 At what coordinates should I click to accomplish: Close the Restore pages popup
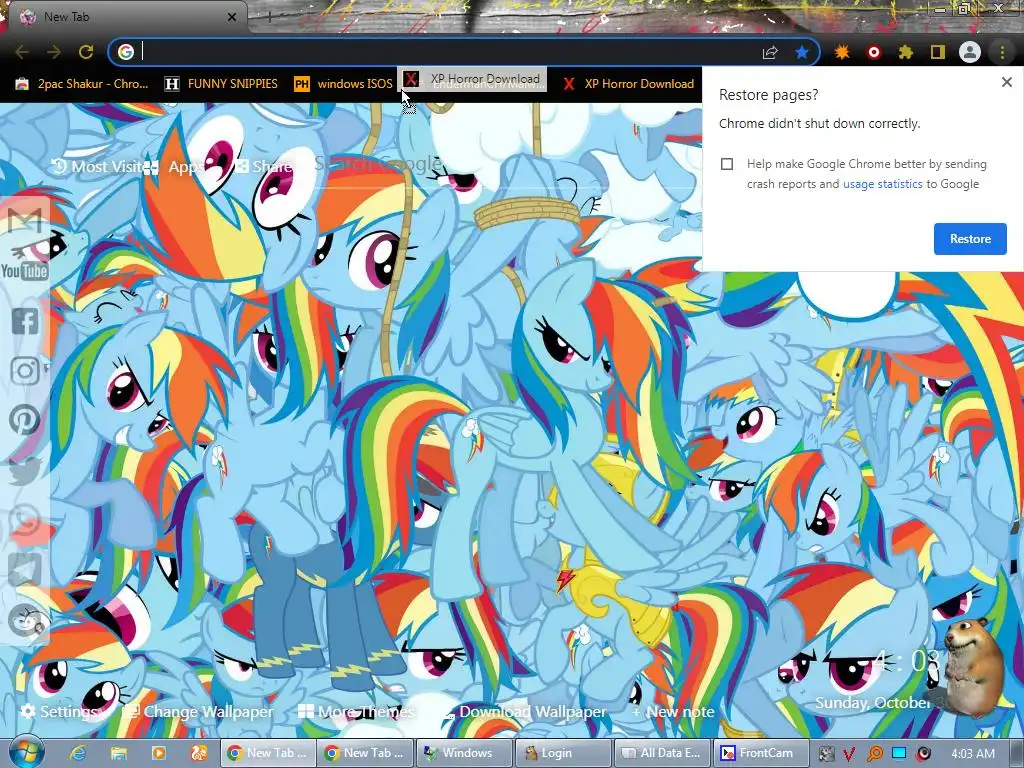[x=1006, y=82]
